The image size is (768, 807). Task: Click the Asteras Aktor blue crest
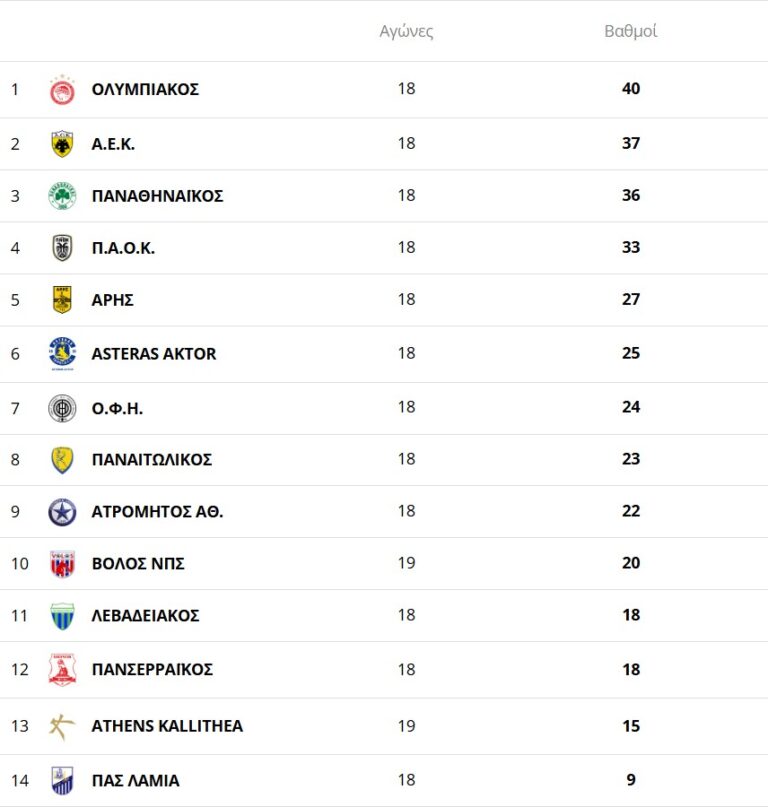point(62,354)
